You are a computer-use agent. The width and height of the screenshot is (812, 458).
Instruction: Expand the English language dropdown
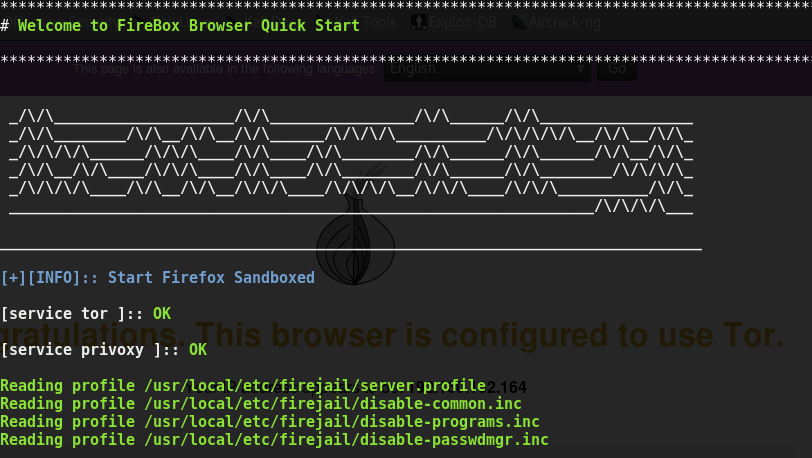(487, 68)
